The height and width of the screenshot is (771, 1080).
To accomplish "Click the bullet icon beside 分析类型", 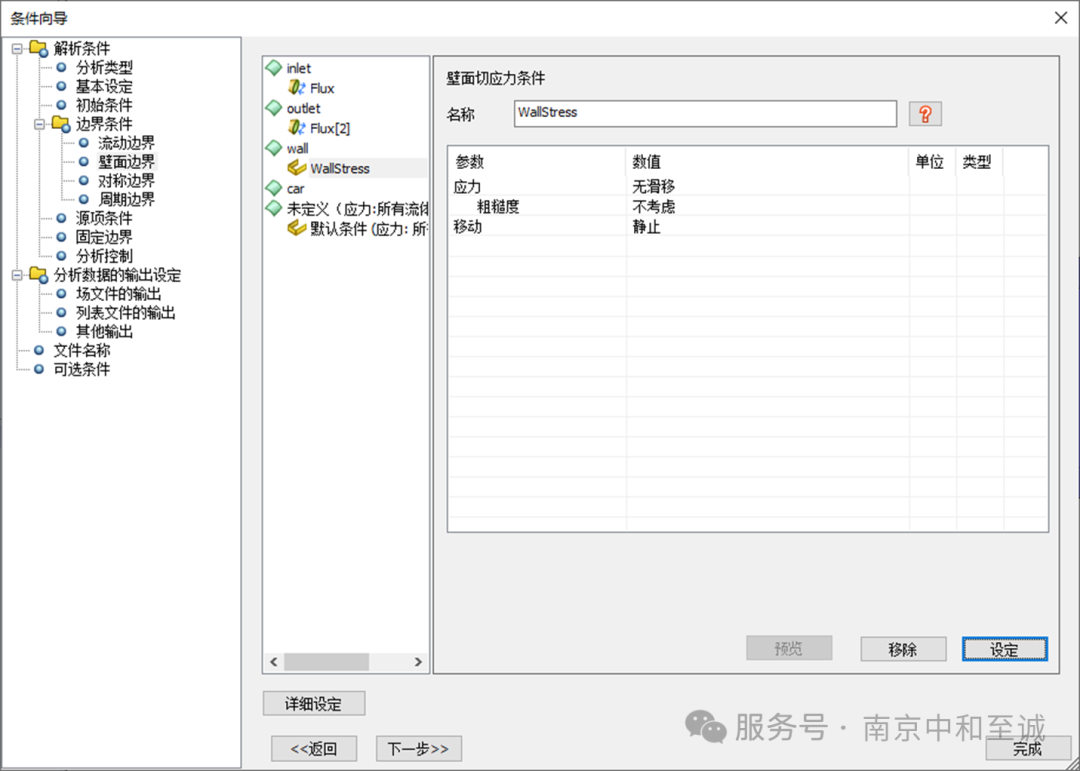I will [x=61, y=68].
